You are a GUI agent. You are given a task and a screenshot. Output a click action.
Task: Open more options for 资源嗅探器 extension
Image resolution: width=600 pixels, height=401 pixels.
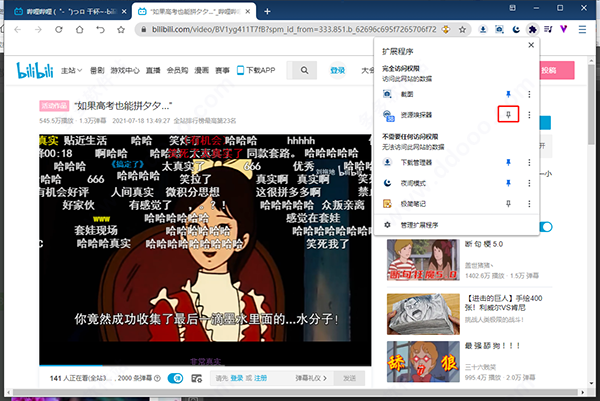coord(529,115)
